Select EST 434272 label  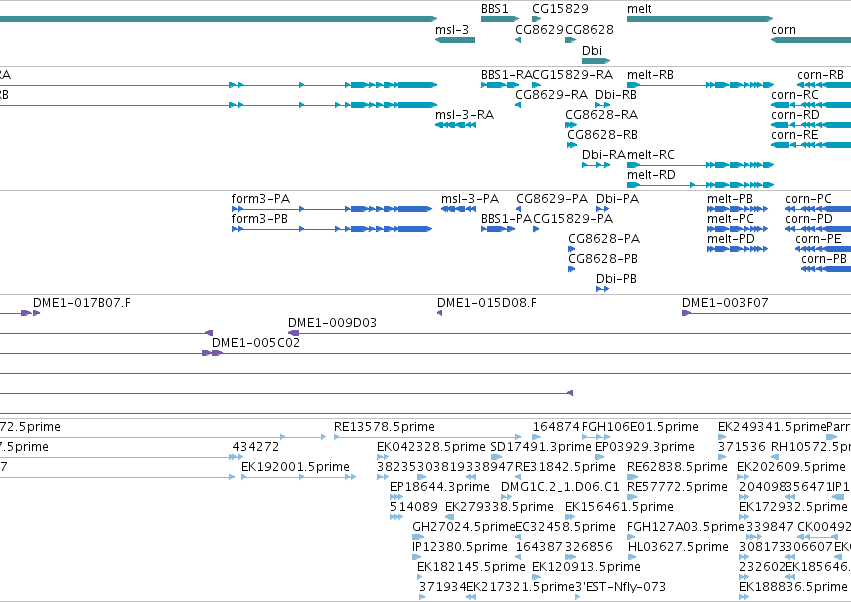point(256,447)
